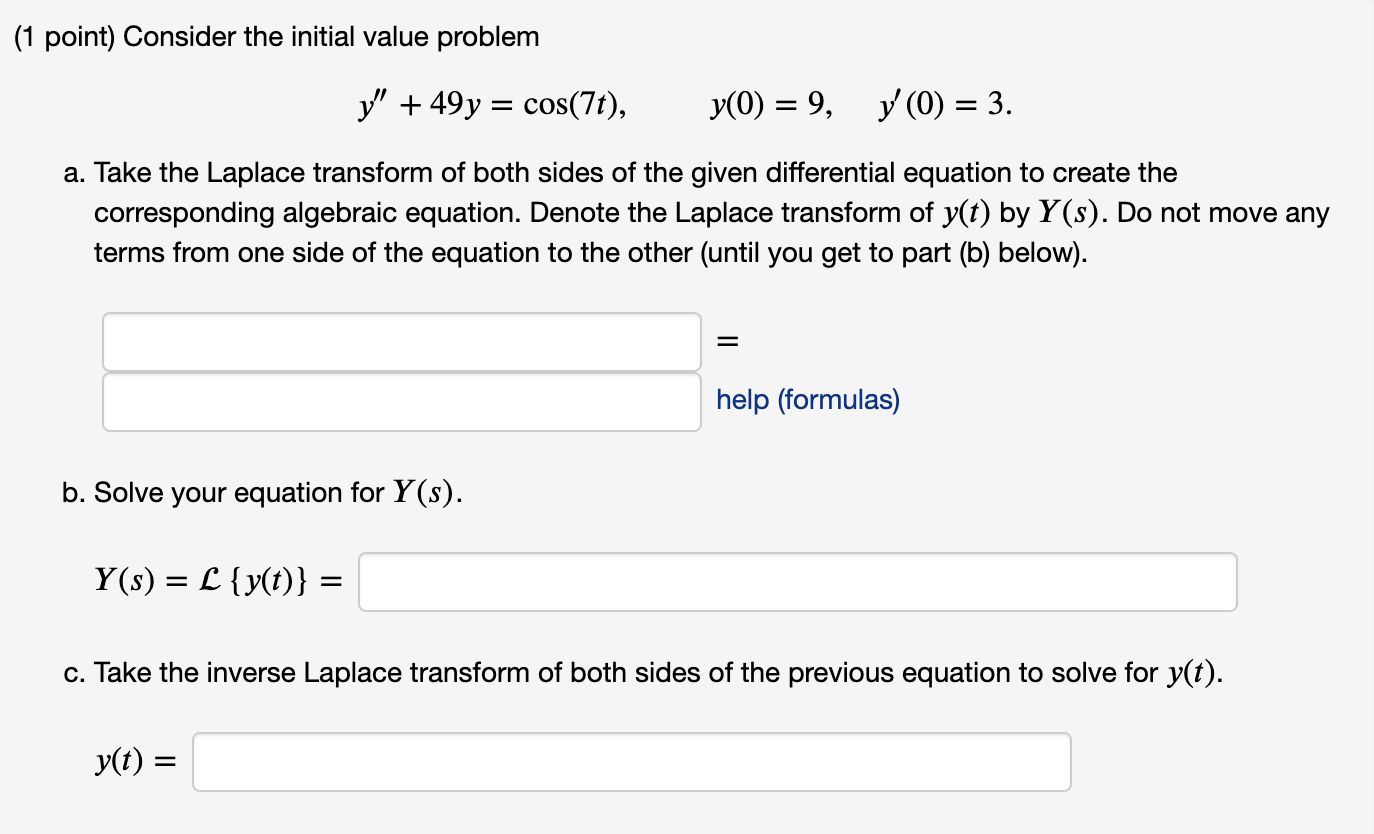Click the y(t) answer field in part c
1374x834 pixels.
pos(632,761)
